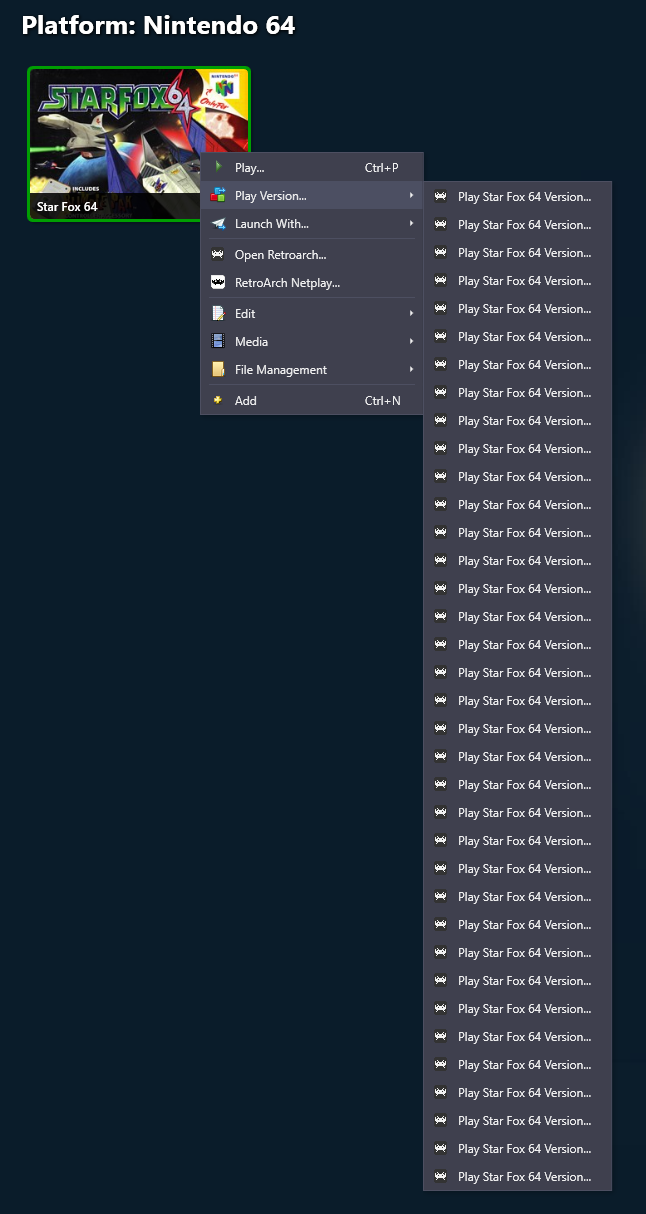Click the Platform: Nintendo 64 heading
The width and height of the screenshot is (646, 1214).
[158, 26]
